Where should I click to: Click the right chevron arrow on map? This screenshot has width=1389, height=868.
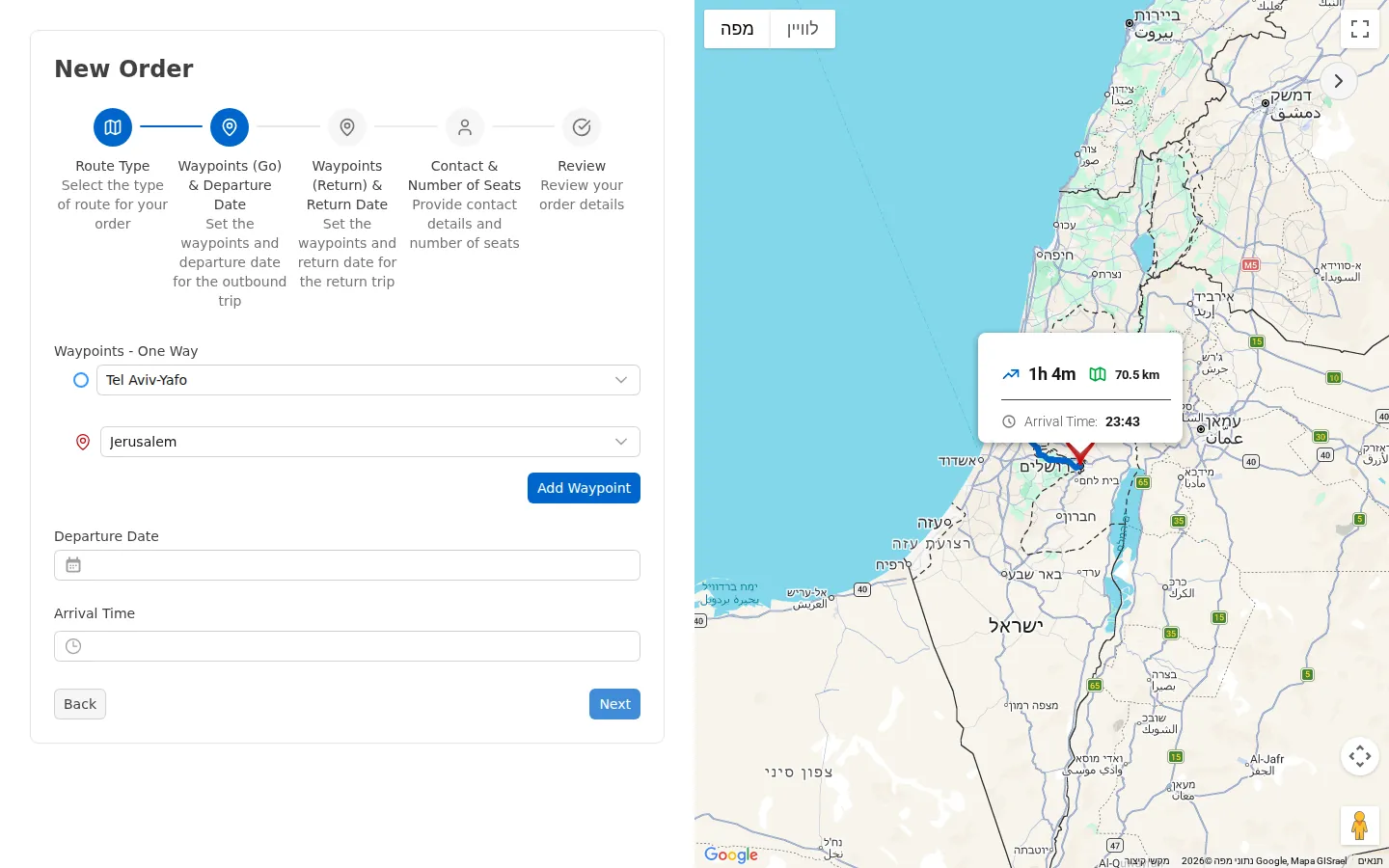point(1338,81)
